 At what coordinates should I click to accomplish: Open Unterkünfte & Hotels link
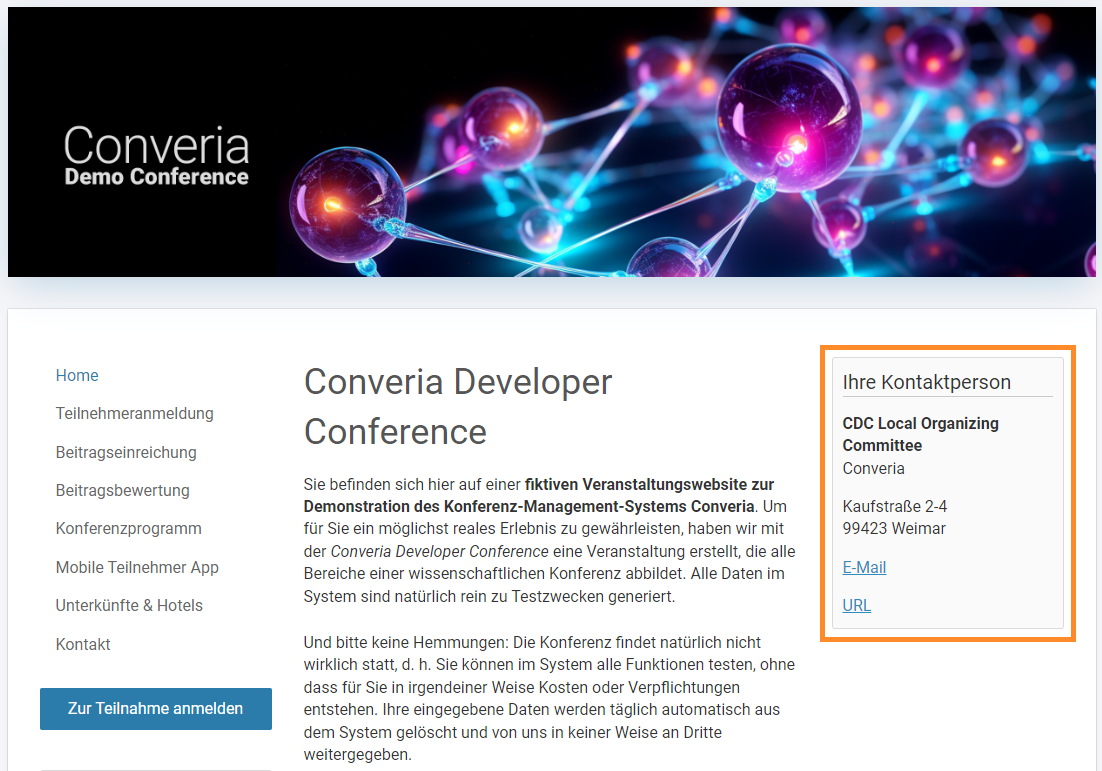tap(129, 605)
